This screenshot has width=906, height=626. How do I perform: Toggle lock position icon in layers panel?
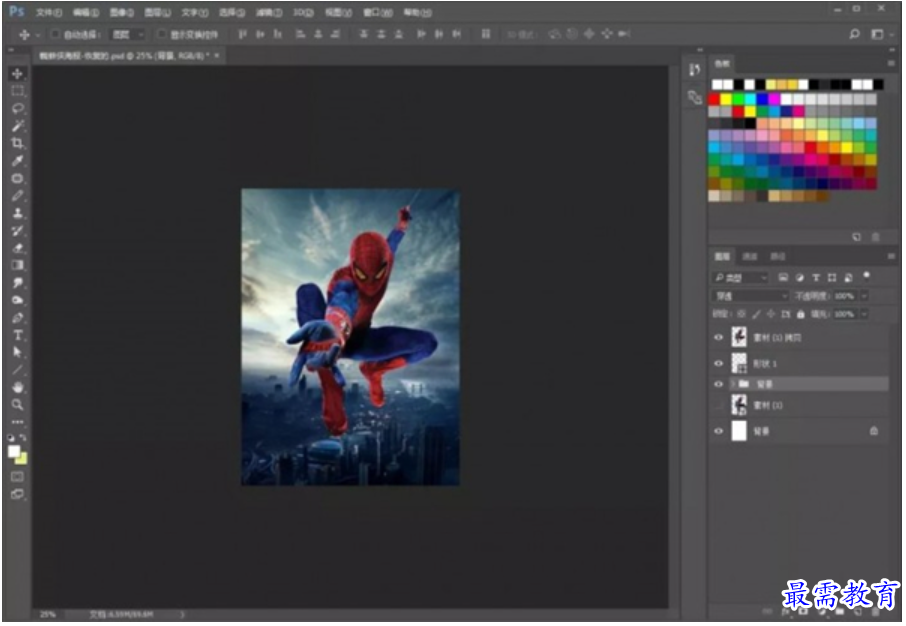coord(771,315)
